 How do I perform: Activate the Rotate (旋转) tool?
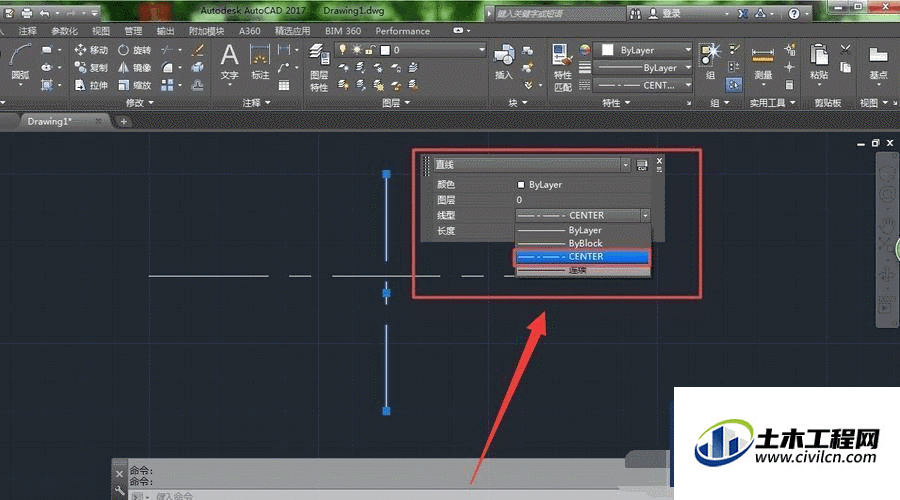(x=134, y=50)
